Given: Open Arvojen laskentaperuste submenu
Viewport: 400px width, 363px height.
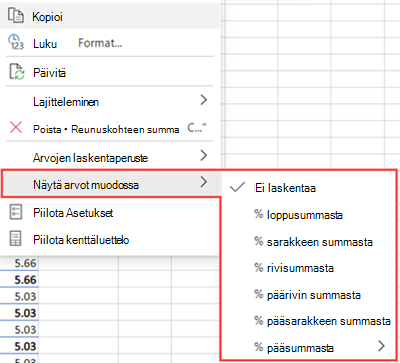Looking at the screenshot, I should point(110,157).
